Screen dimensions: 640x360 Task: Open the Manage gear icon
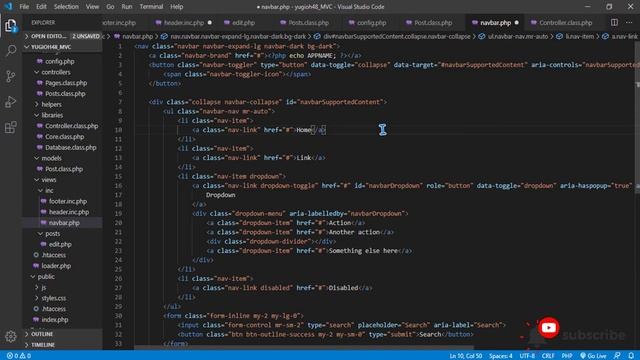pos(11,336)
